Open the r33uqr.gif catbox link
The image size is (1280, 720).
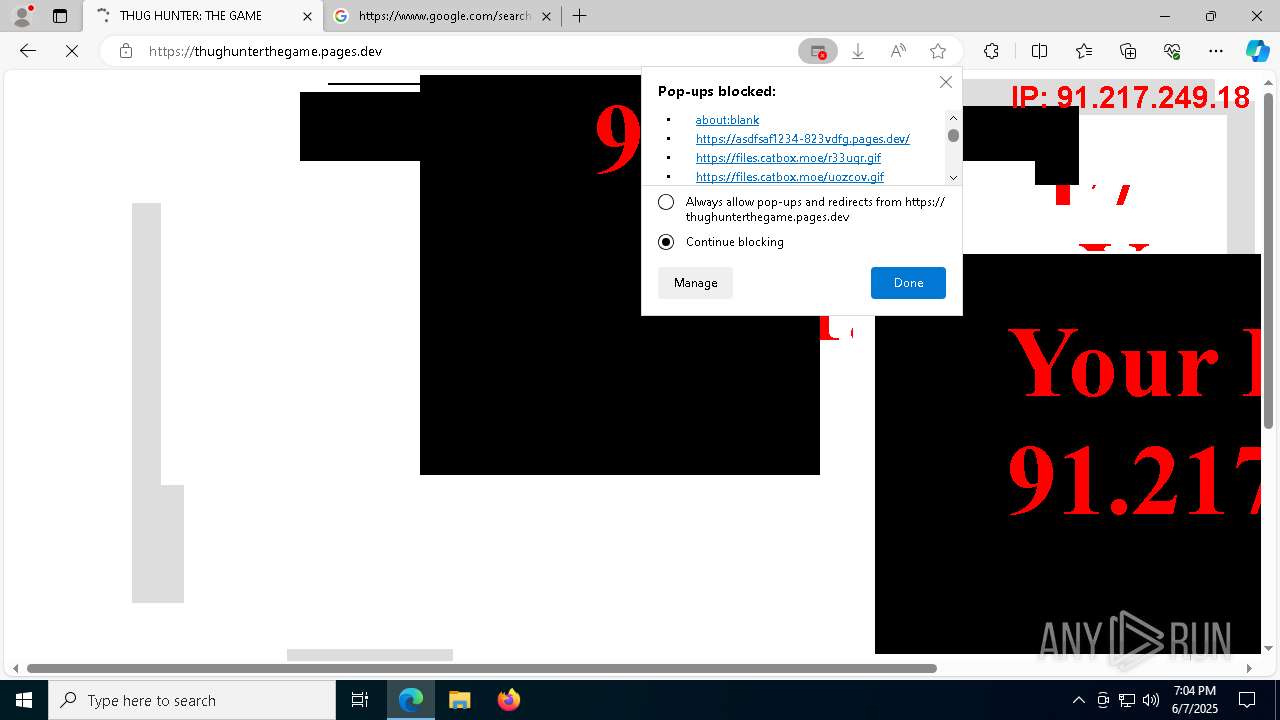pyautogui.click(x=788, y=158)
